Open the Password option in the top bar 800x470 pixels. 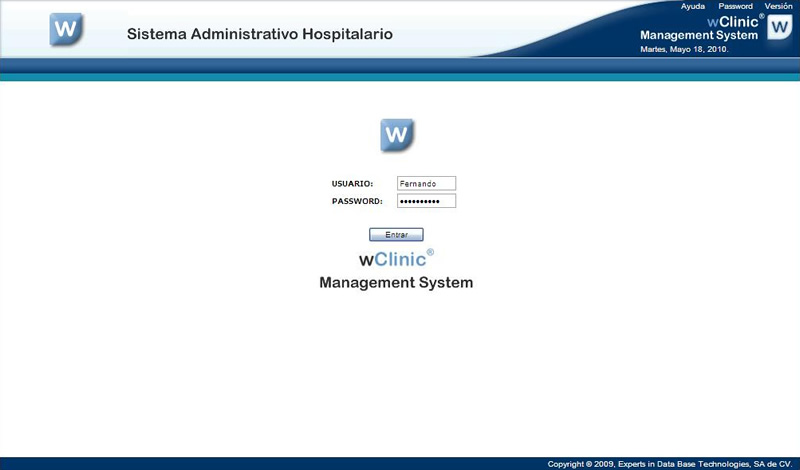[735, 6]
